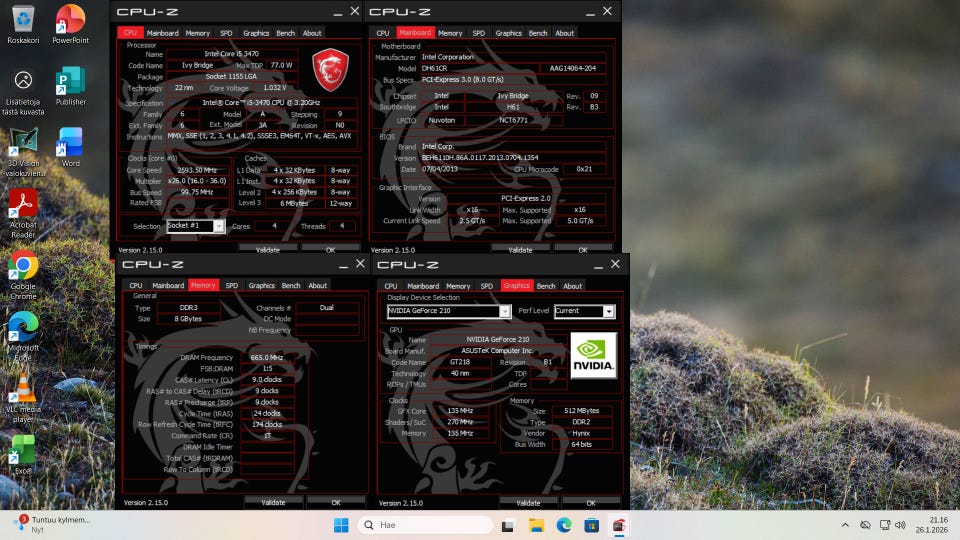Select the DRAM Frequency 665.0 MHz value

click(x=267, y=358)
